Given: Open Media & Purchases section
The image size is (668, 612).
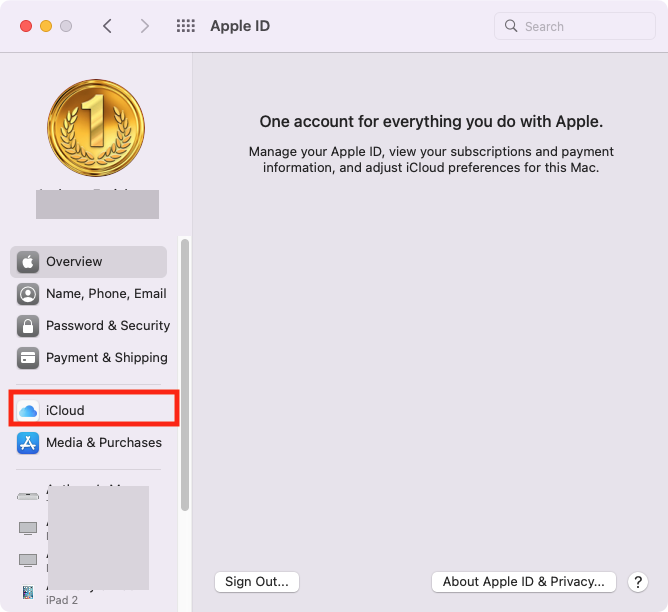Looking at the screenshot, I should click(x=89, y=443).
